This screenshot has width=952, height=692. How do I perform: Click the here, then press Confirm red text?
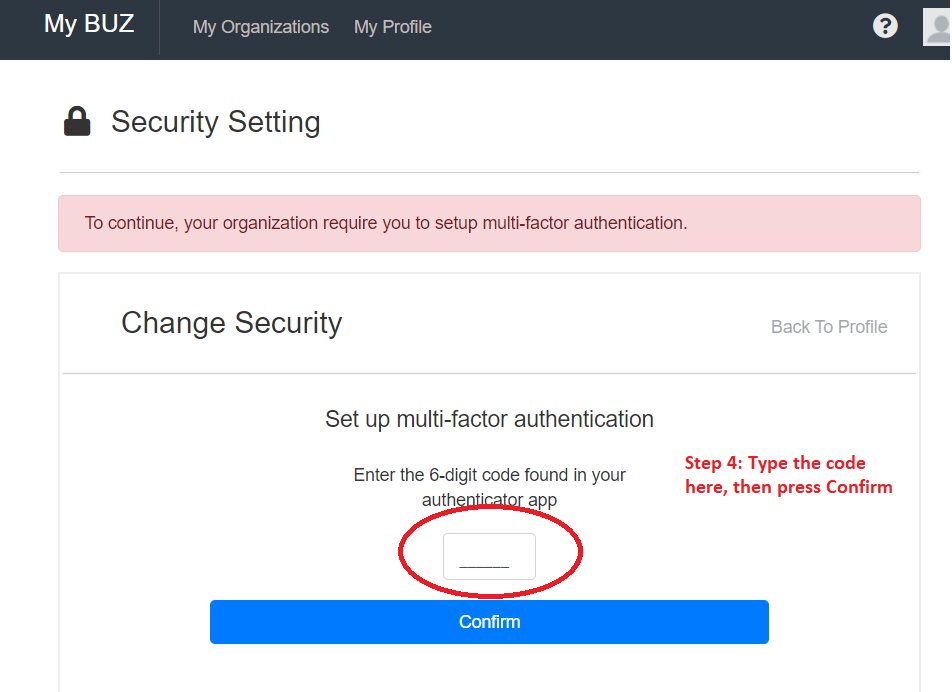click(788, 487)
